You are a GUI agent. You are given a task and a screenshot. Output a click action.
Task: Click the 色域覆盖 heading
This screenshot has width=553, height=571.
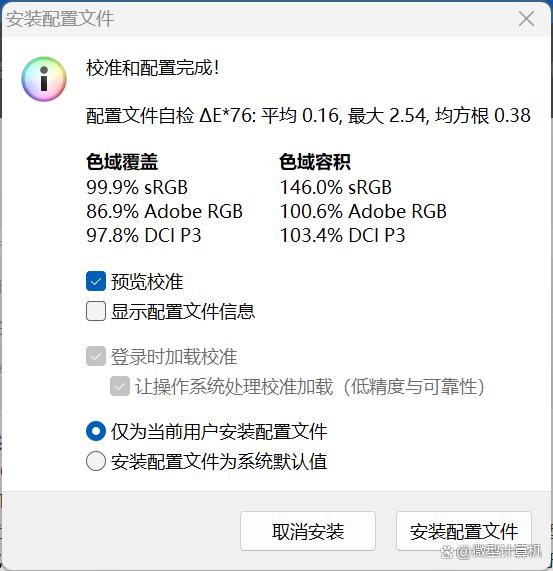[x=122, y=162]
